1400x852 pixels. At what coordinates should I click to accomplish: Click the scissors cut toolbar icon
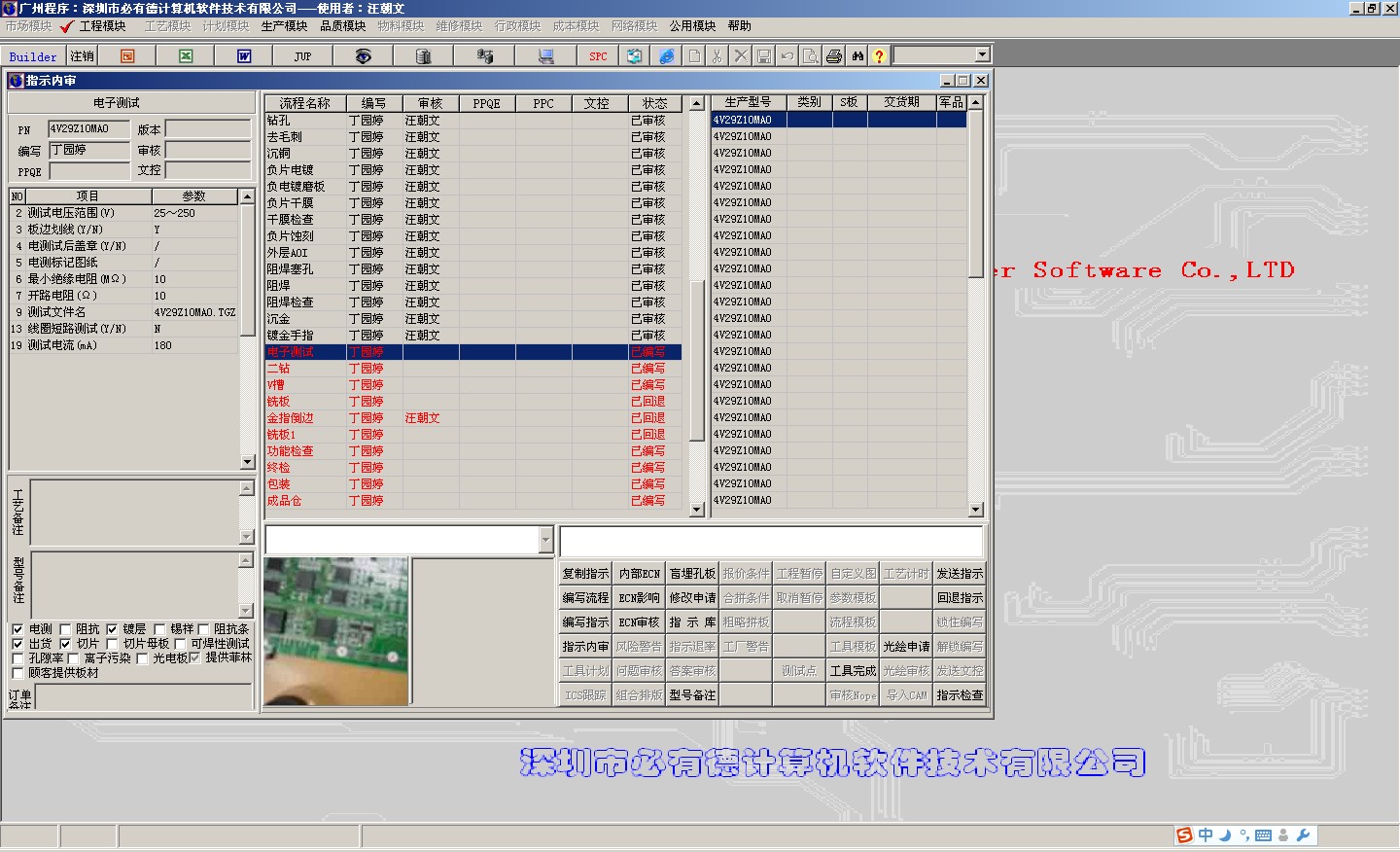[x=717, y=56]
